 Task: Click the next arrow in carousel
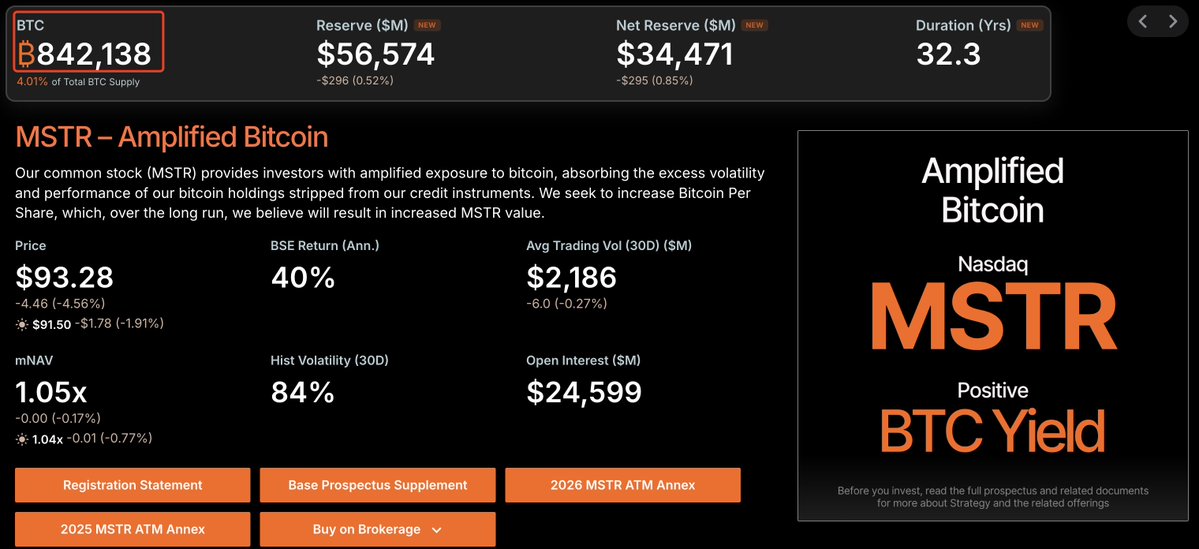pyautogui.click(x=1173, y=21)
